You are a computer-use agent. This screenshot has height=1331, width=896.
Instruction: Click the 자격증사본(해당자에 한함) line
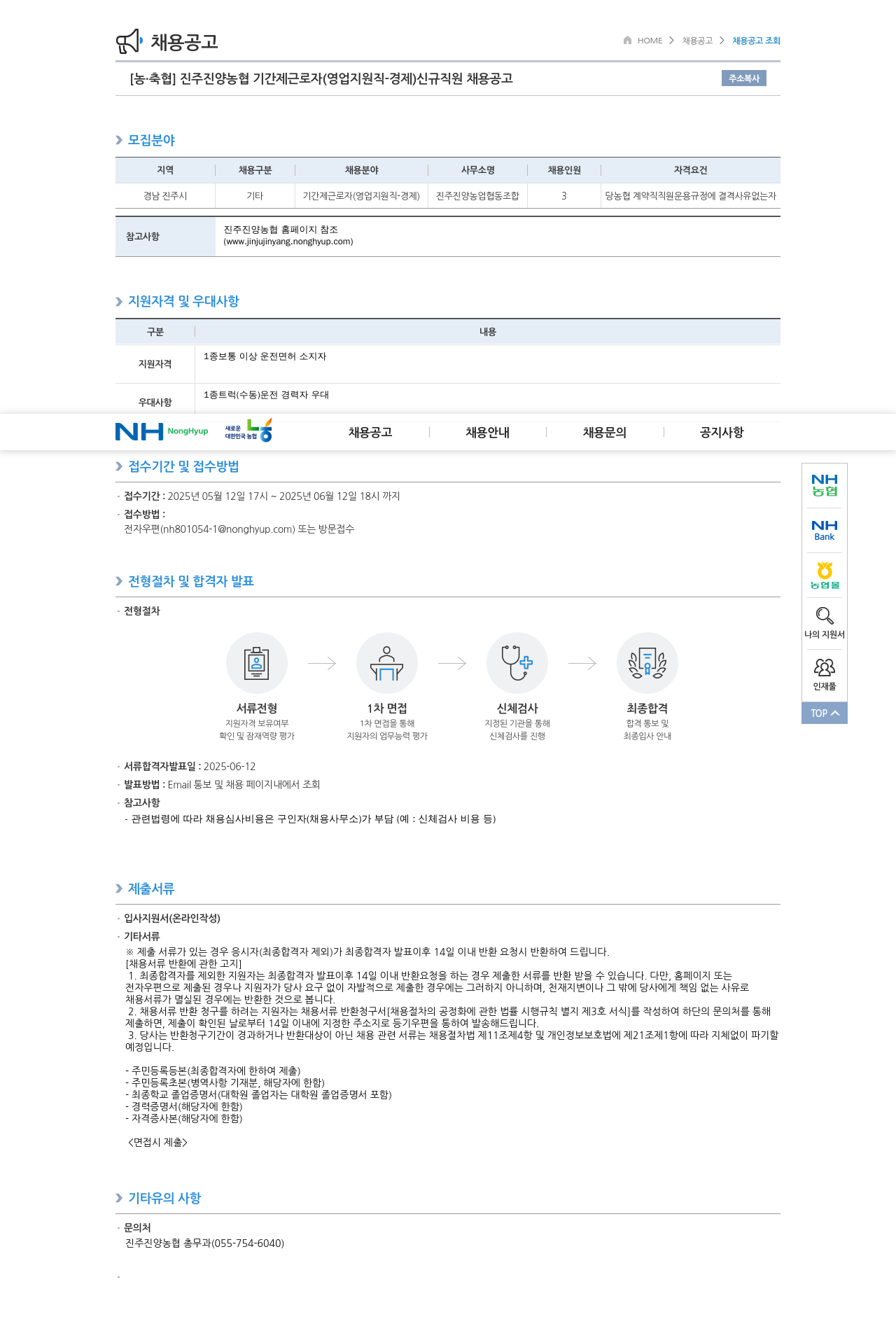click(x=184, y=1119)
